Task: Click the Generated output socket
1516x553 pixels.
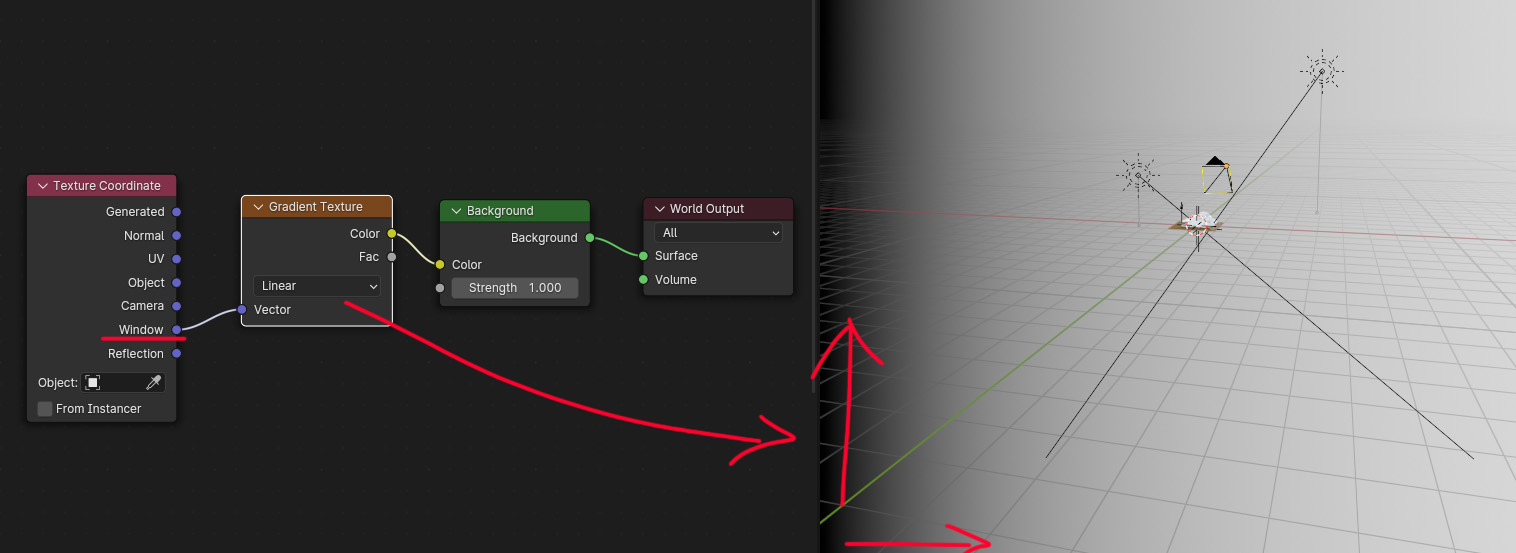Action: pyautogui.click(x=176, y=212)
